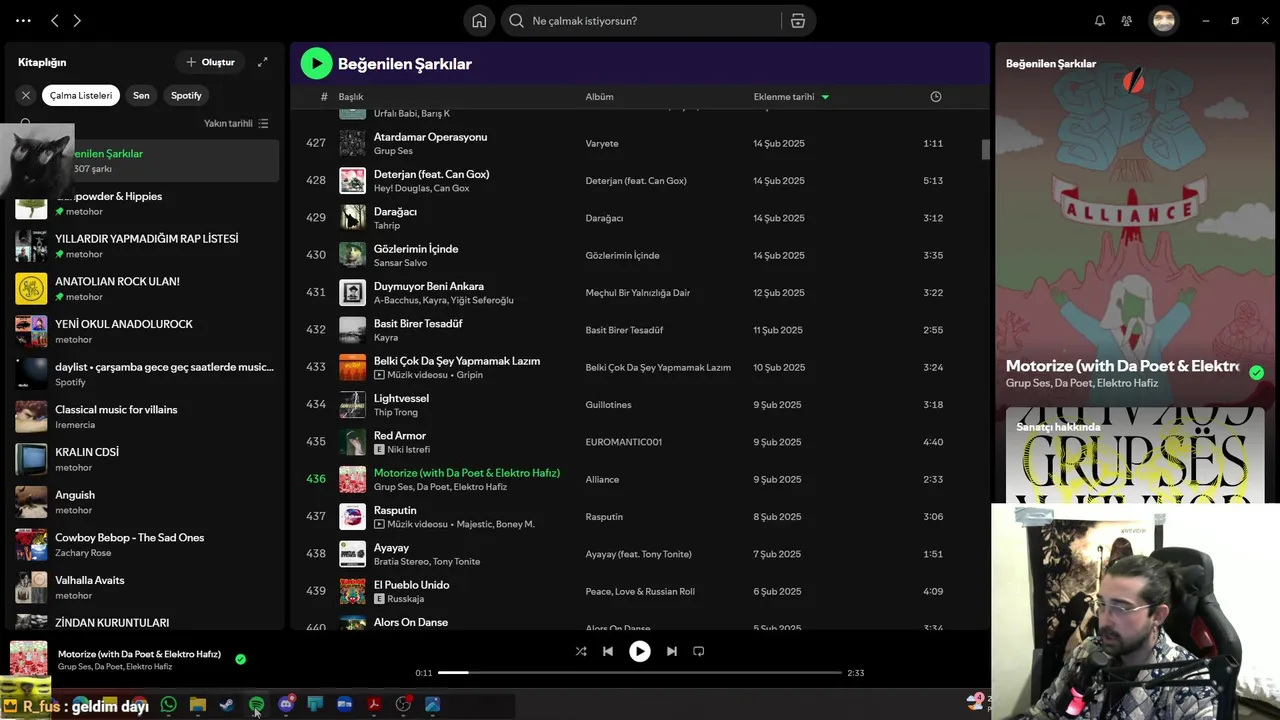Click now-playing album art in bottom bar
Viewport: 1280px width, 720px height.
(29, 659)
